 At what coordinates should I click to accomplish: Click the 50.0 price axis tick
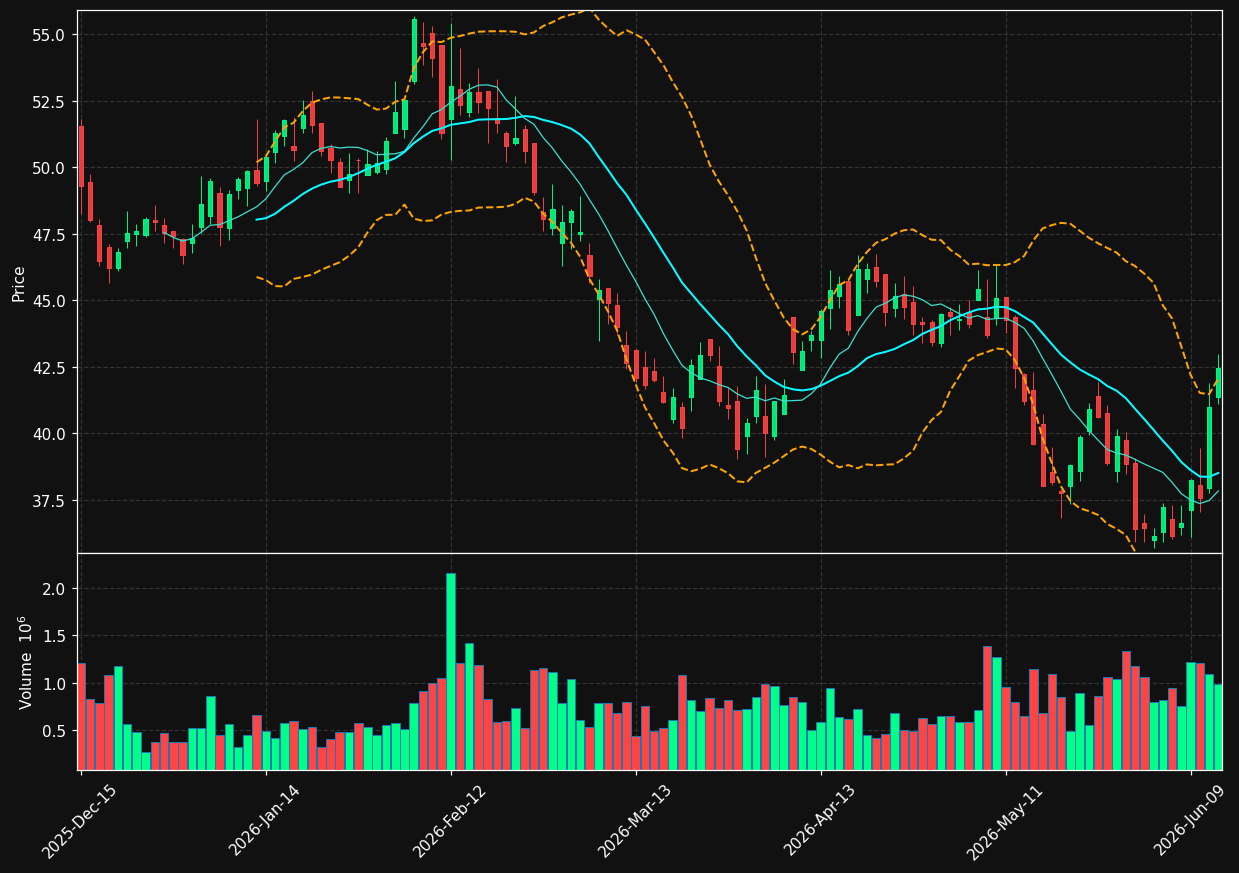click(x=49, y=168)
